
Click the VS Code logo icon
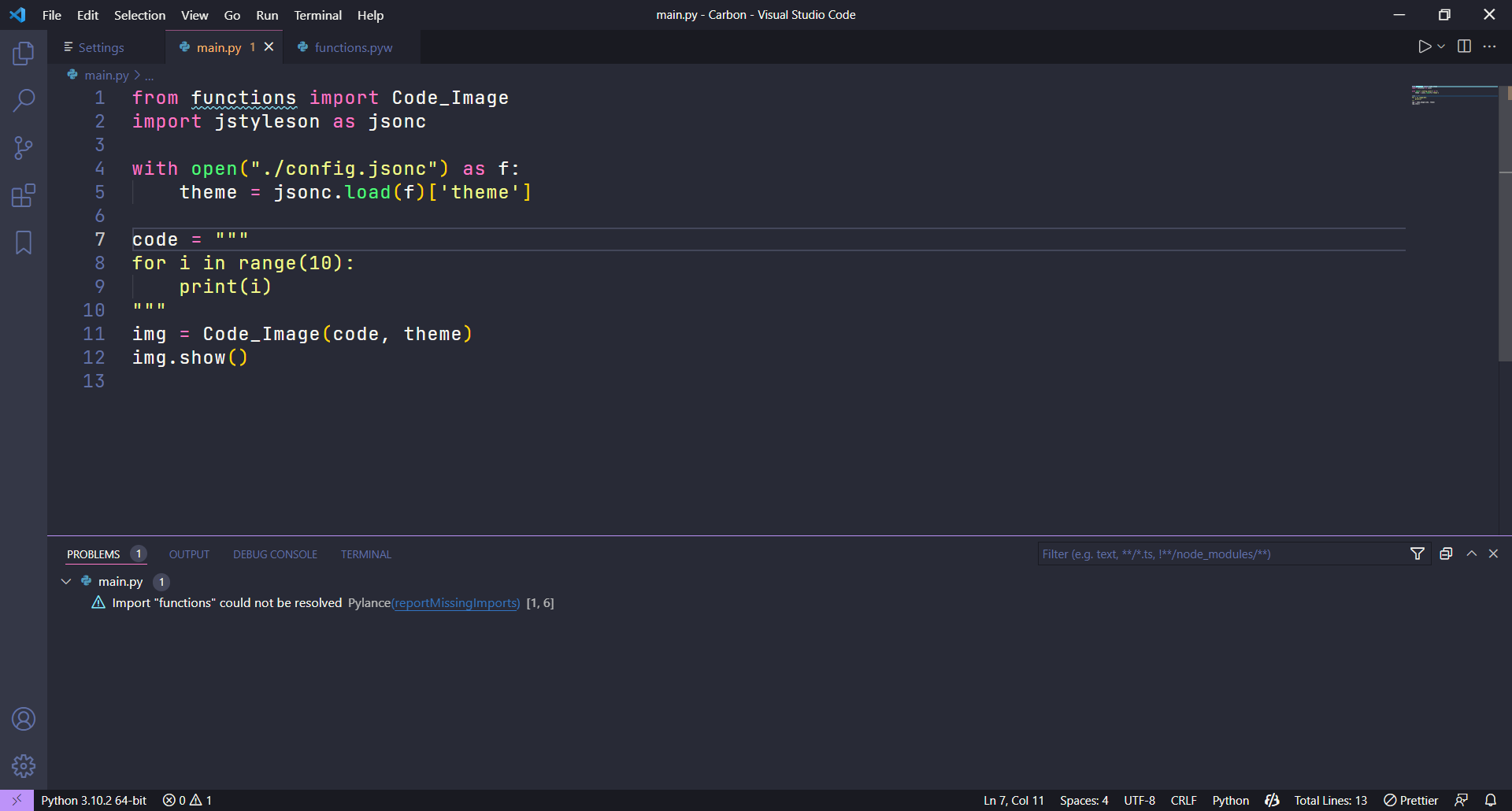point(17,15)
